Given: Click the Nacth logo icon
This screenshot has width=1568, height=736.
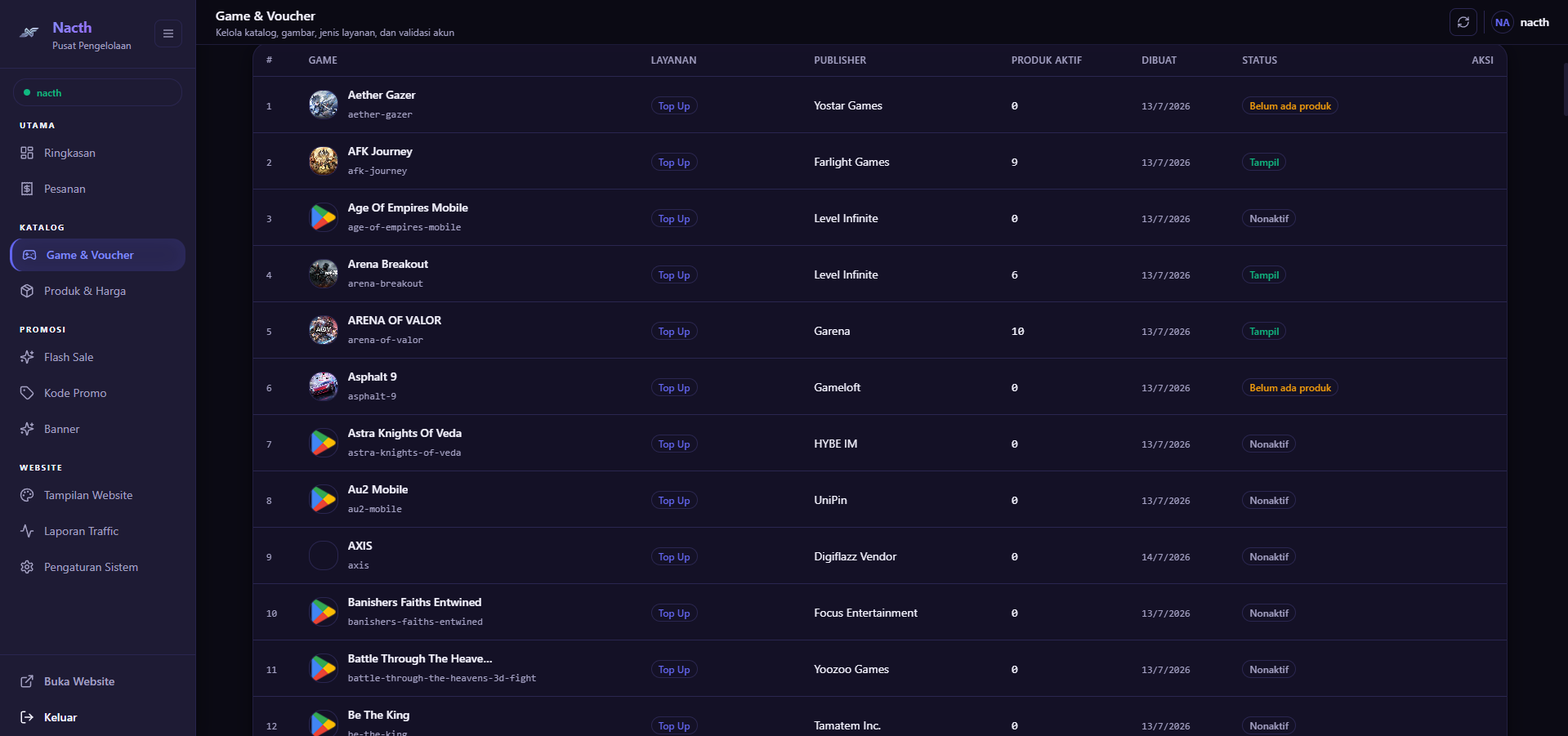Looking at the screenshot, I should 29,33.
